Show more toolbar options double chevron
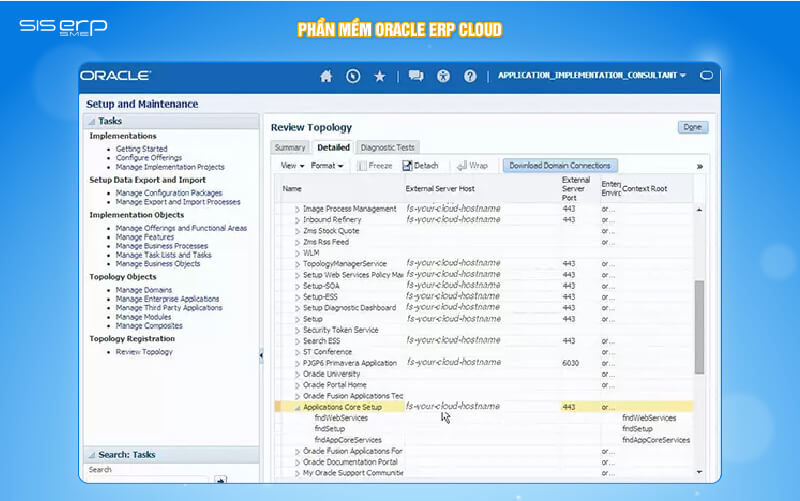 700,166
